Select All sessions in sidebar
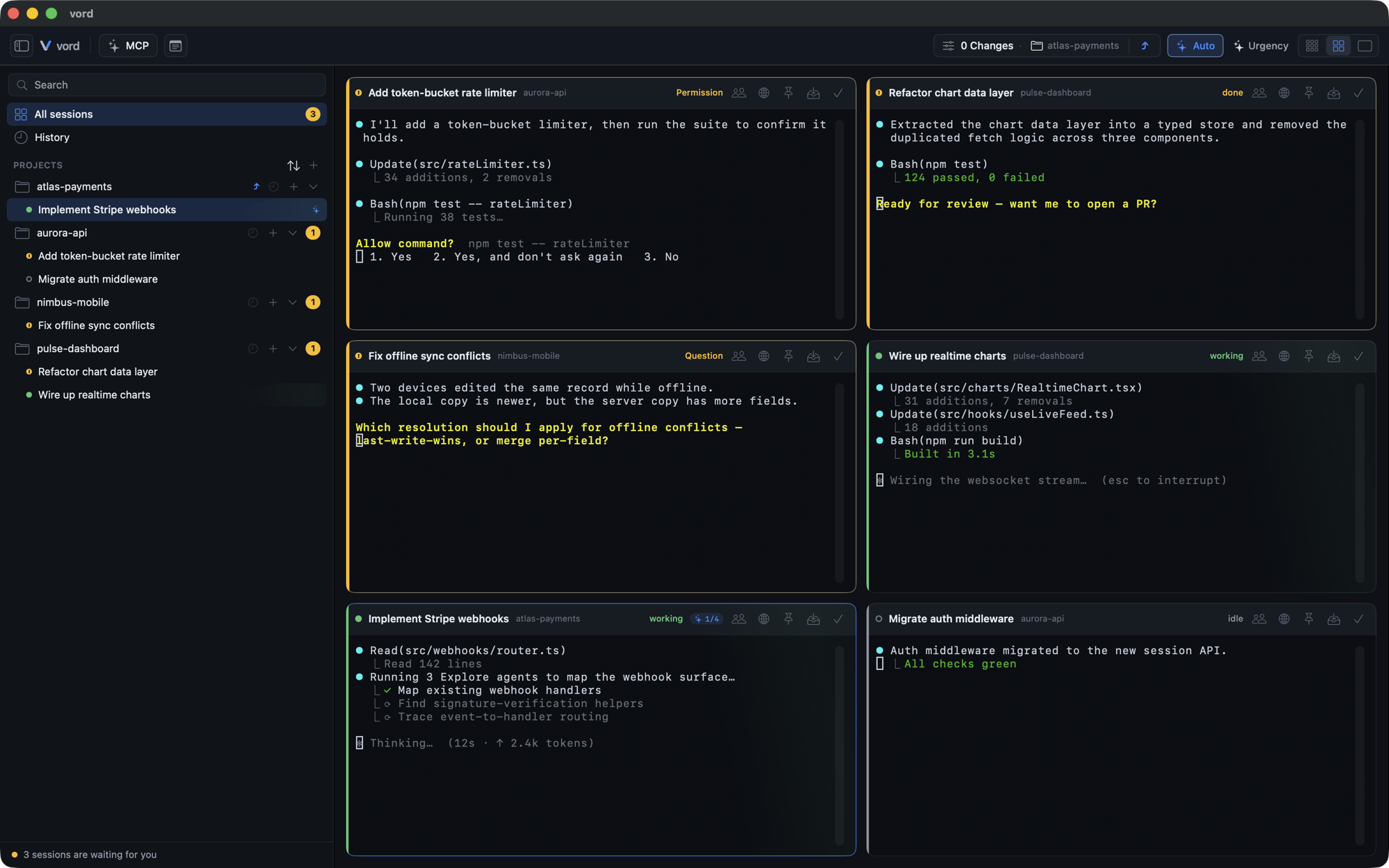Image resolution: width=1389 pixels, height=868 pixels. [x=167, y=114]
